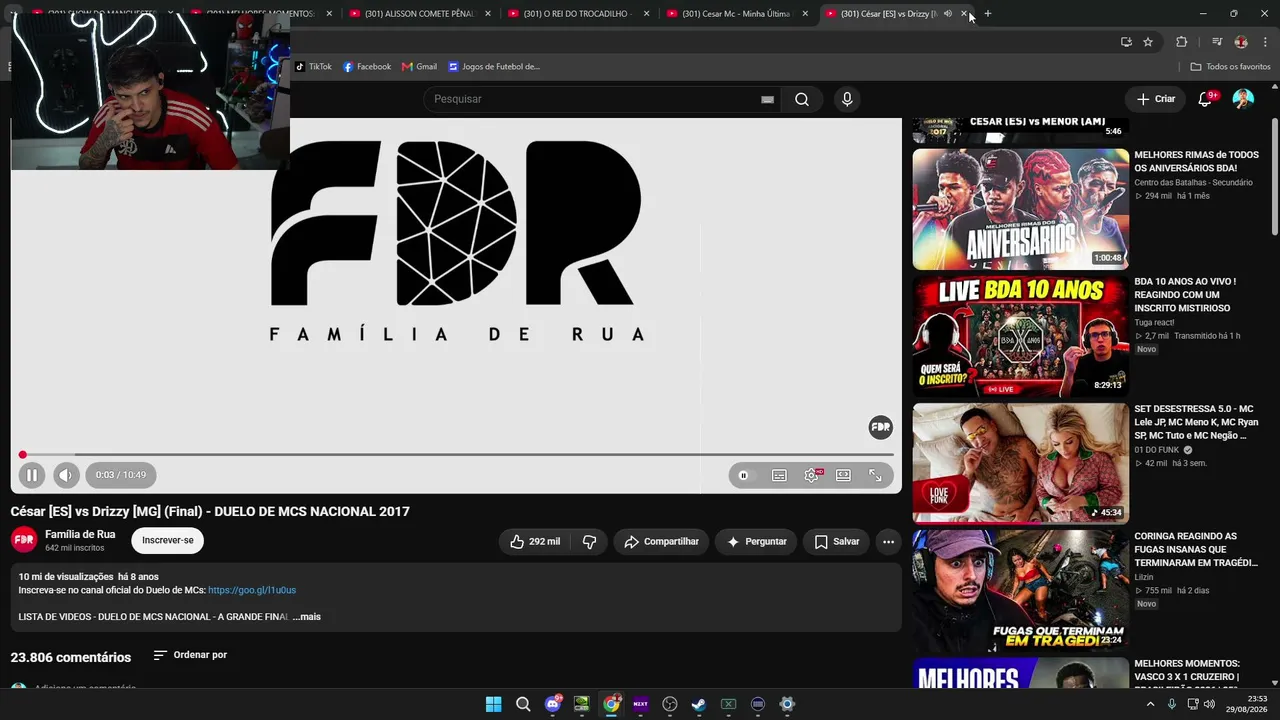Enter fullscreen in the video player

click(875, 476)
